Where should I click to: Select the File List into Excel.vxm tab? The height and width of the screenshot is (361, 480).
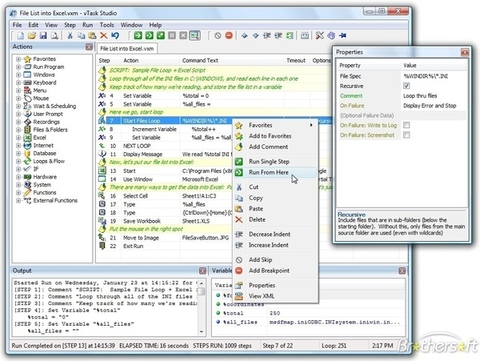[x=127, y=49]
